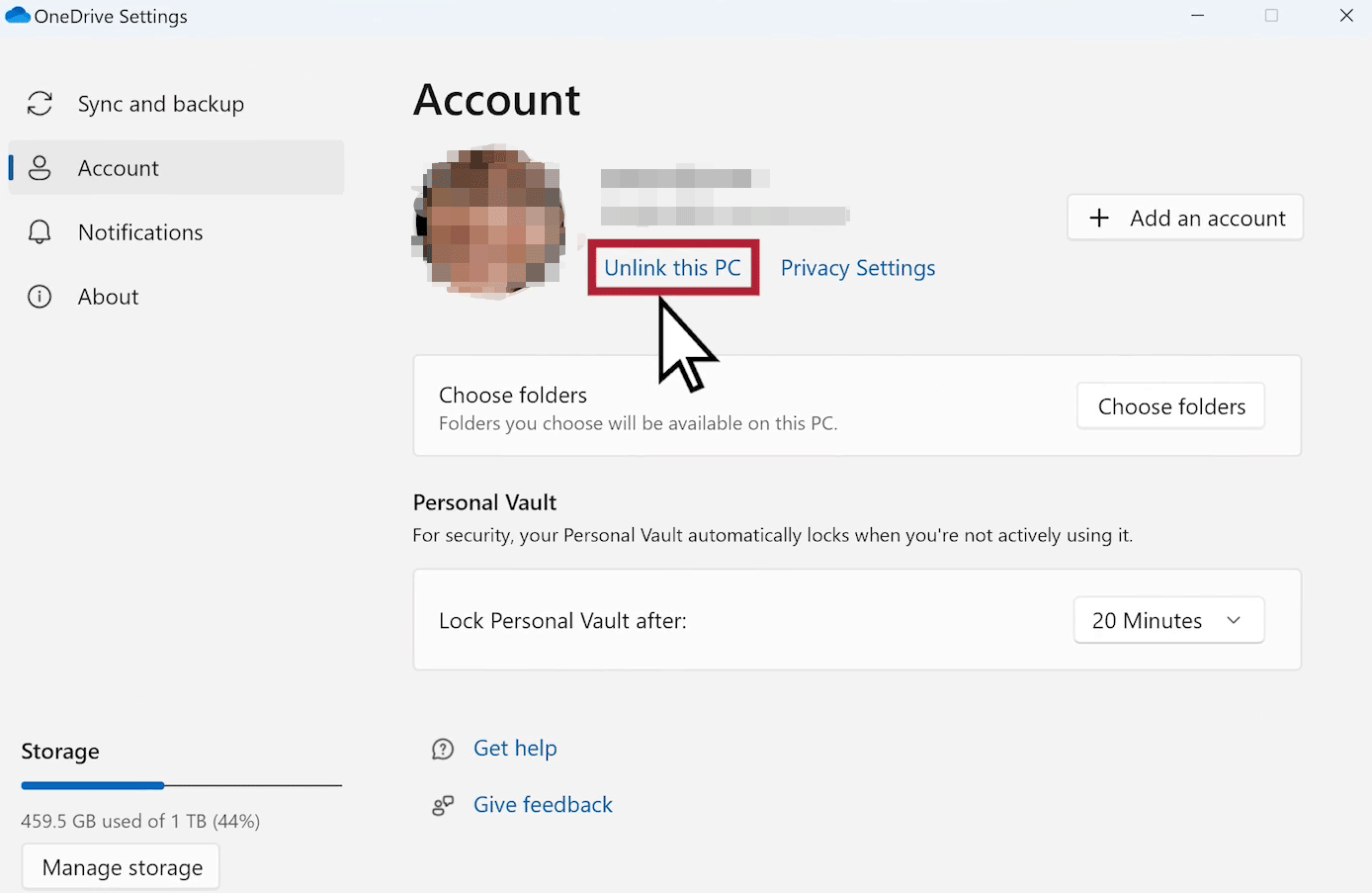Go to the About section

tap(108, 297)
